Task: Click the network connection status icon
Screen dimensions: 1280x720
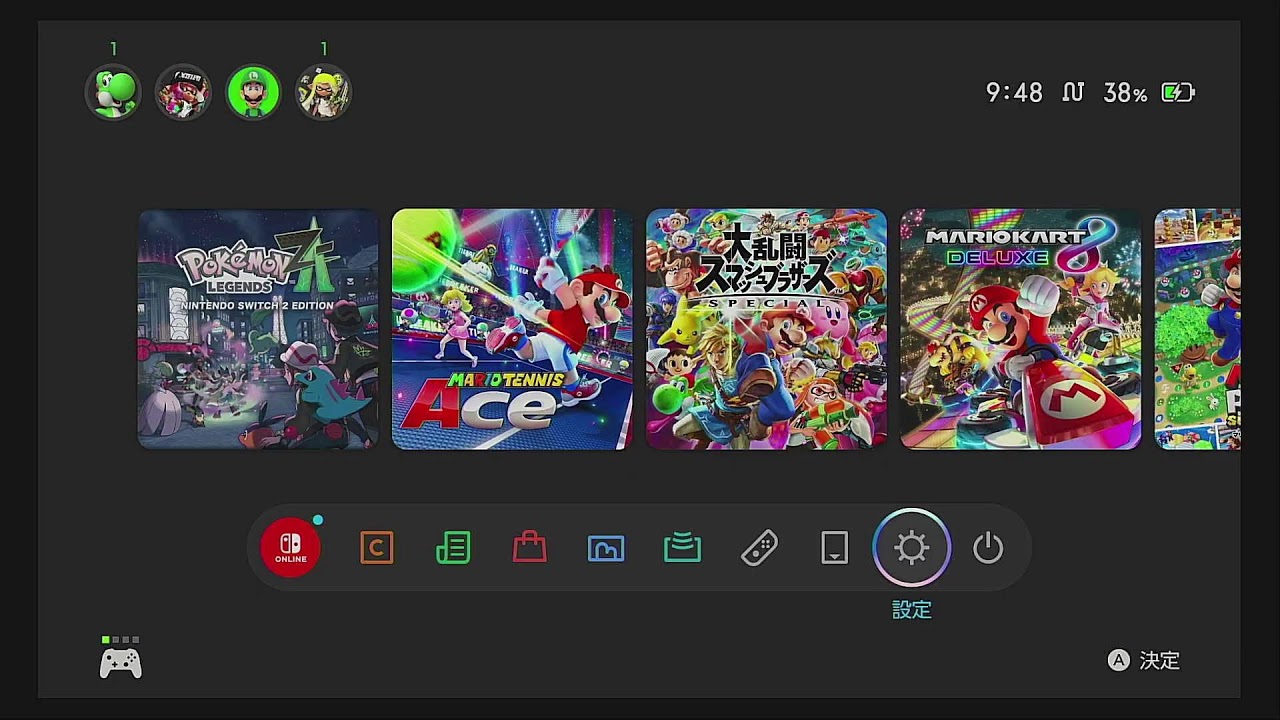Action: tap(1073, 93)
